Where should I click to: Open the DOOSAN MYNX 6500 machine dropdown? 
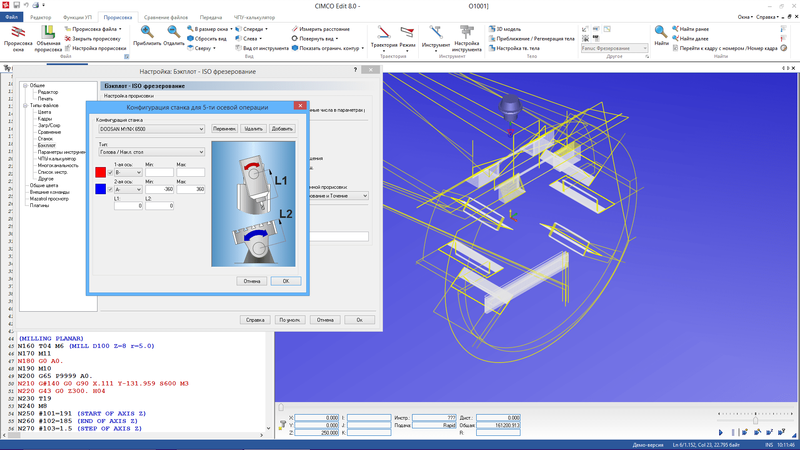click(201, 129)
